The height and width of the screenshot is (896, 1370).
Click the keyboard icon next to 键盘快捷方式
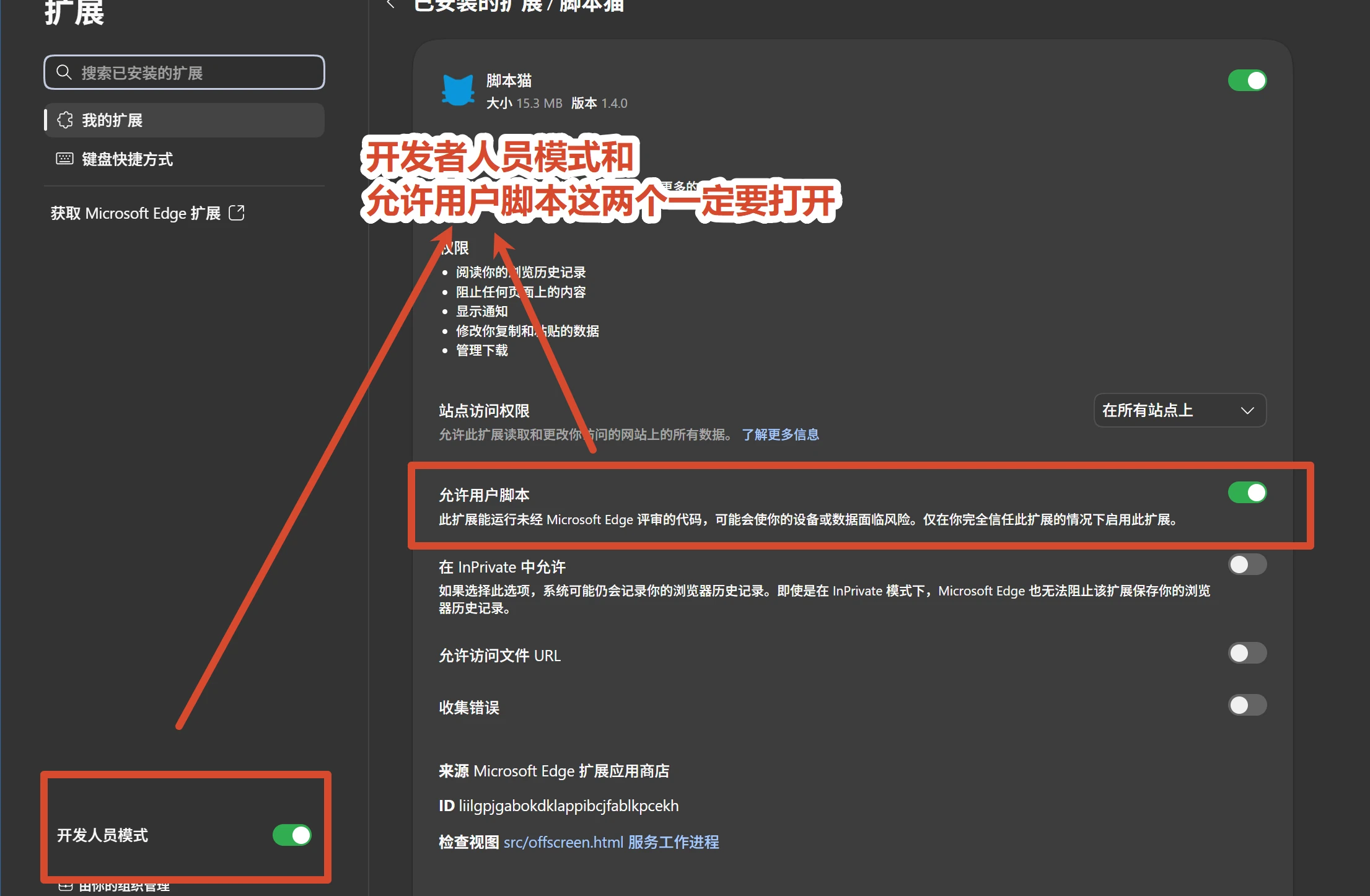65,159
